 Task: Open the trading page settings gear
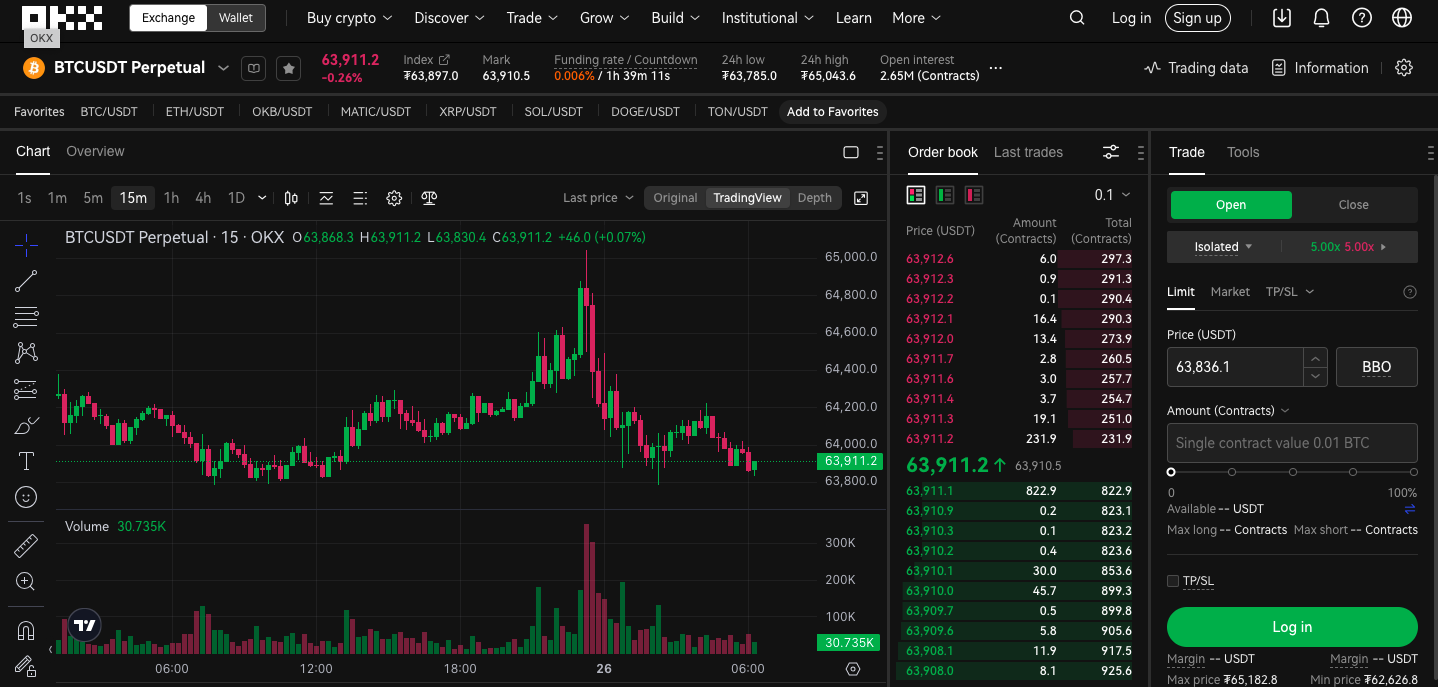(1404, 68)
